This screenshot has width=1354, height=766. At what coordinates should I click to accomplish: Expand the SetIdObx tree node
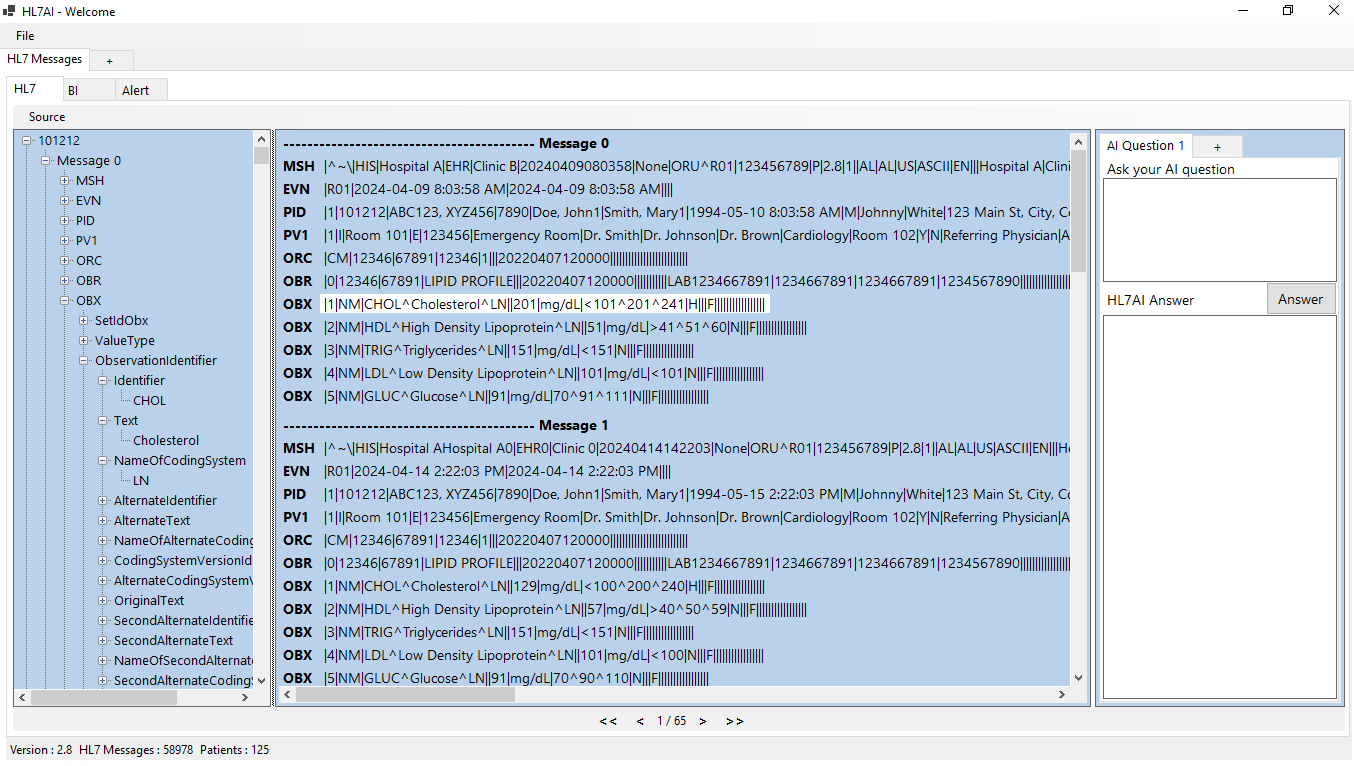(84, 321)
